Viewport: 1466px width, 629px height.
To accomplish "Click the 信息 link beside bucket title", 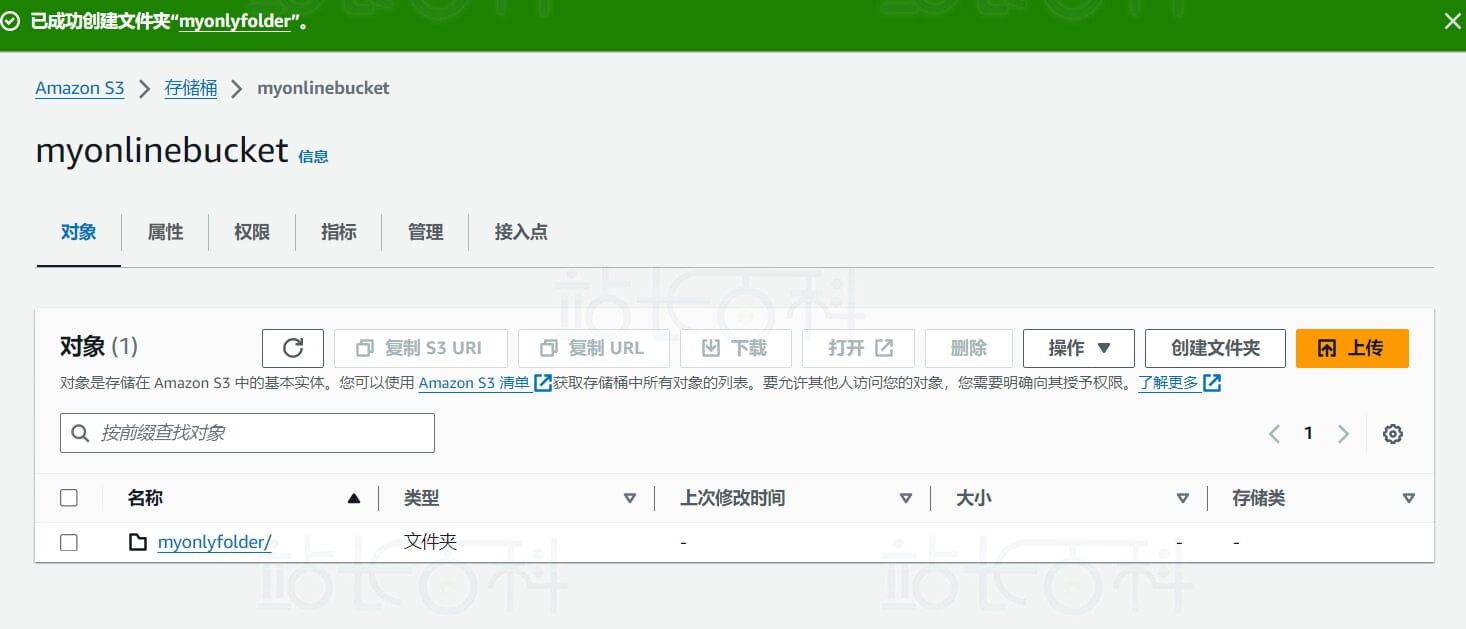I will (313, 156).
